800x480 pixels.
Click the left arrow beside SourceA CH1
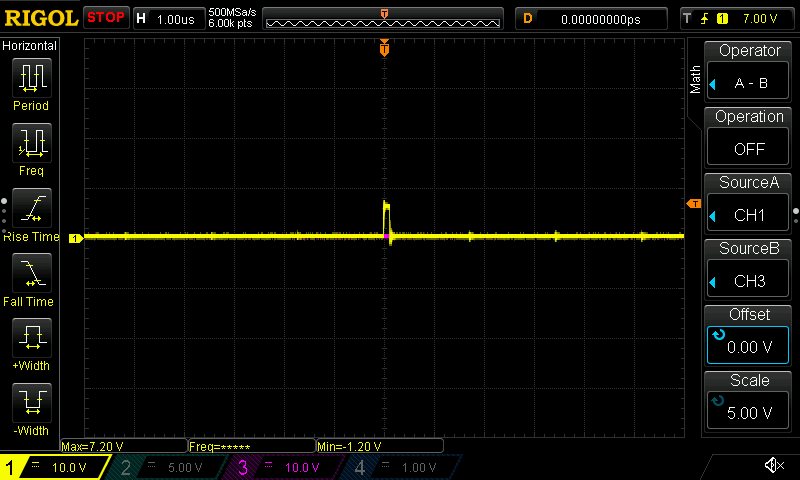click(x=713, y=216)
